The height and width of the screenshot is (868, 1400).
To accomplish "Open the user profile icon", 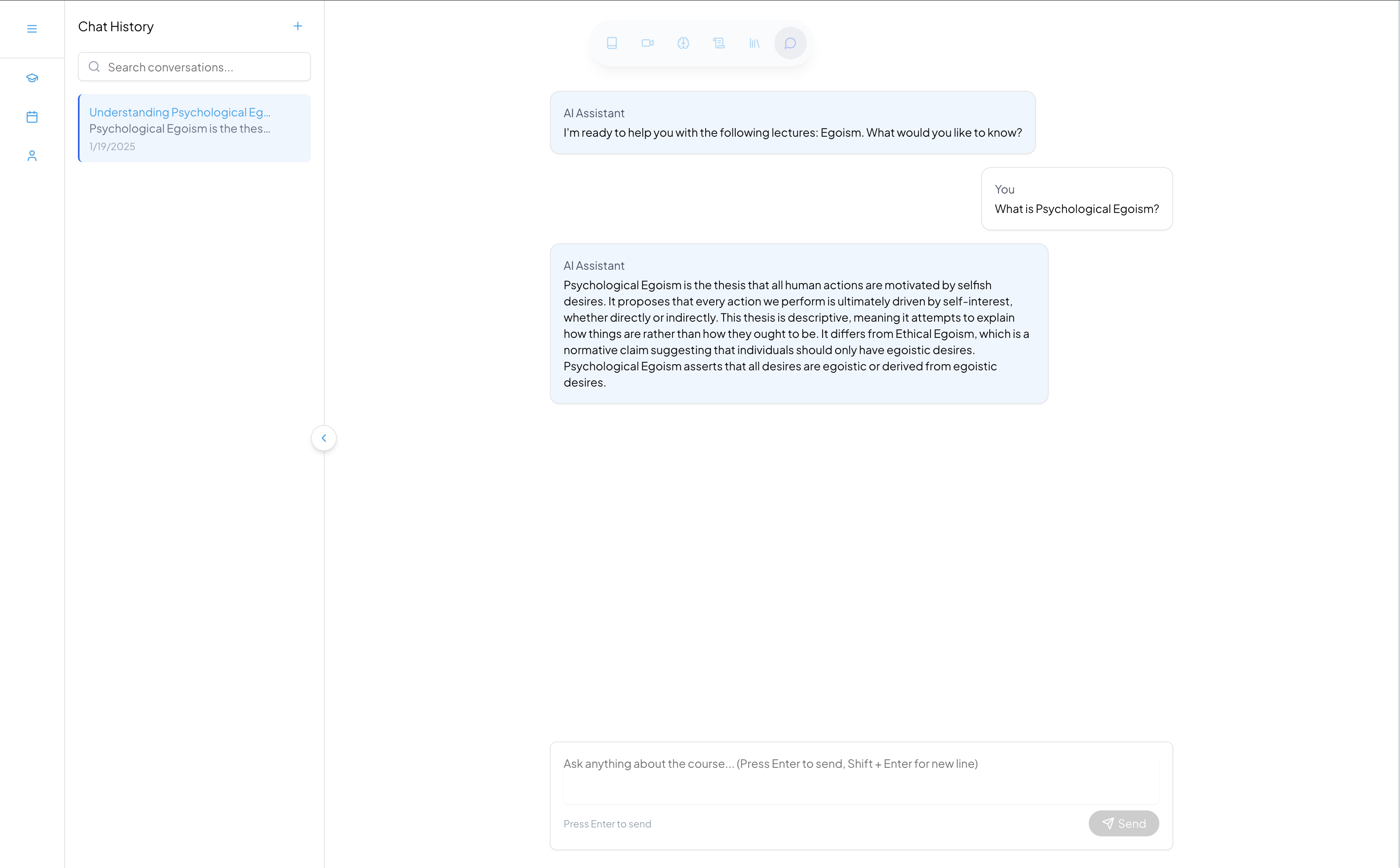I will point(32,156).
